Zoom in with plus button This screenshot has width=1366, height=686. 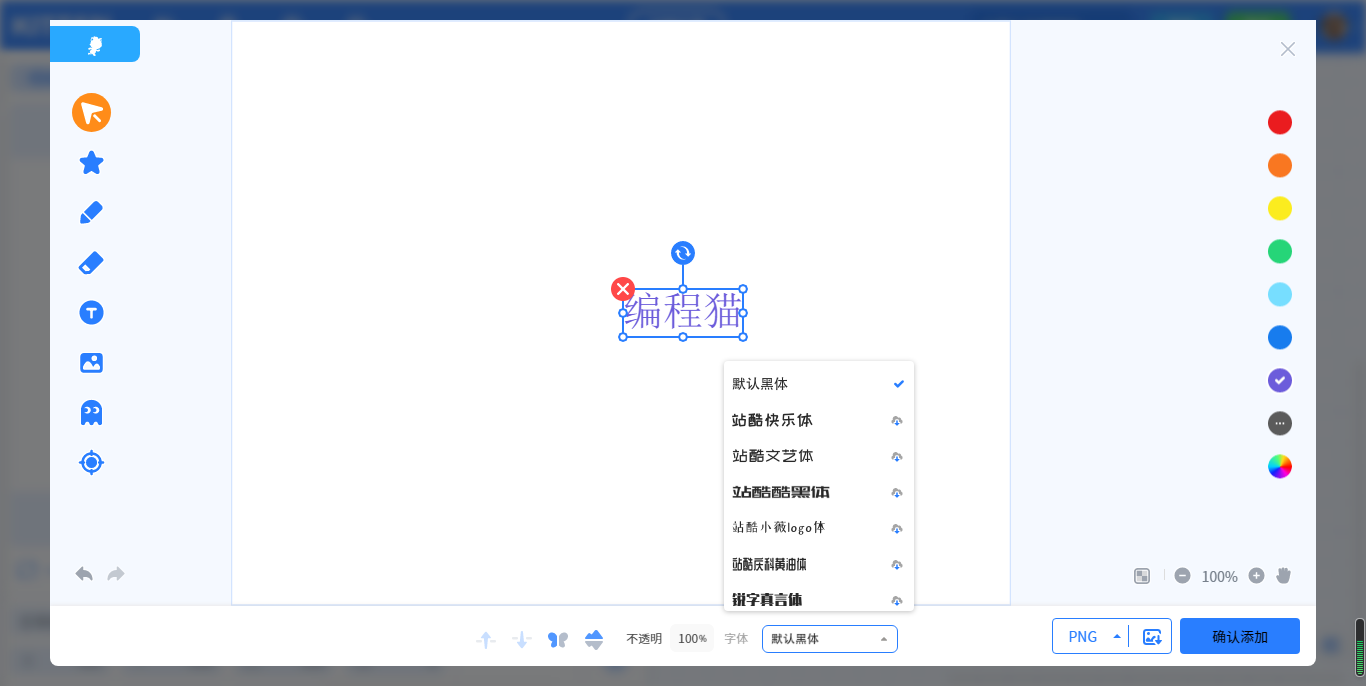[1257, 576]
